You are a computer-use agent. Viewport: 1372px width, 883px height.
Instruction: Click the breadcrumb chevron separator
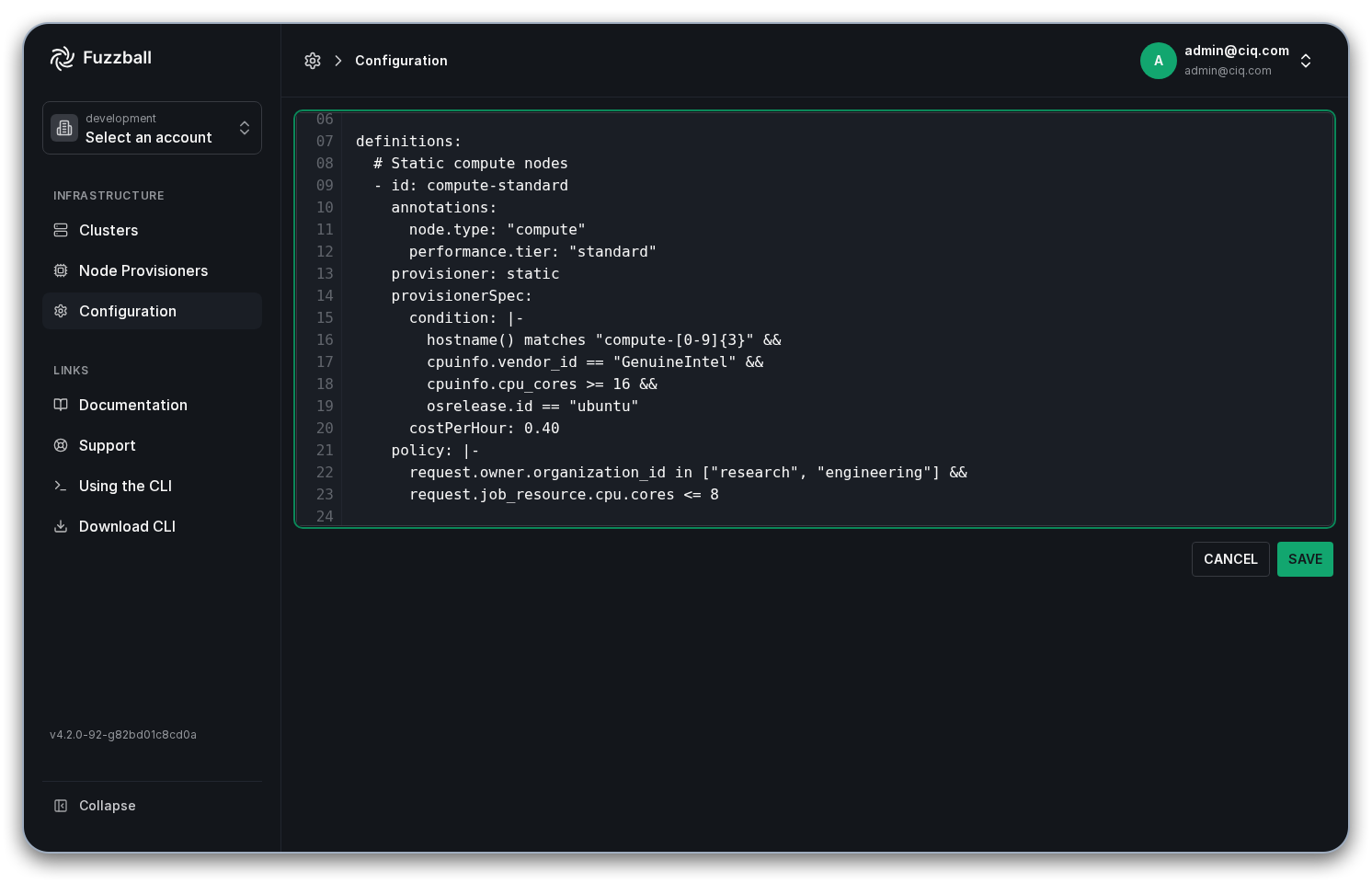coord(338,61)
